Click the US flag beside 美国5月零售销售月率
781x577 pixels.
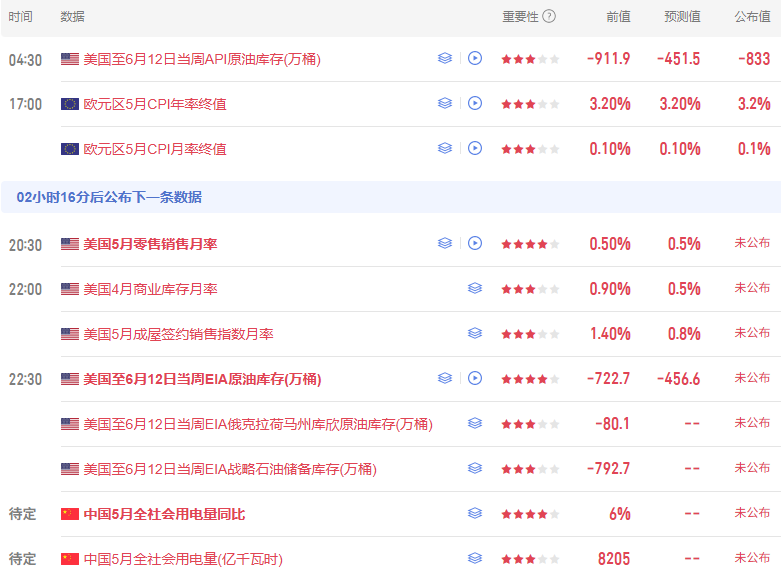tap(70, 244)
